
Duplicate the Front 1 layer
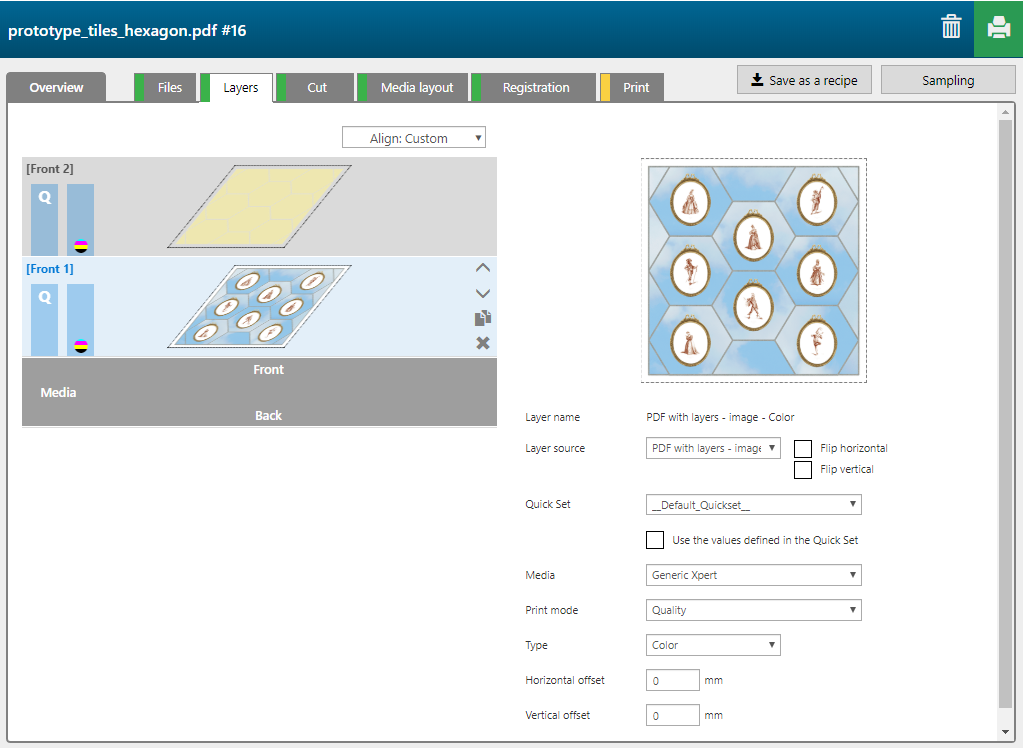pos(483,318)
